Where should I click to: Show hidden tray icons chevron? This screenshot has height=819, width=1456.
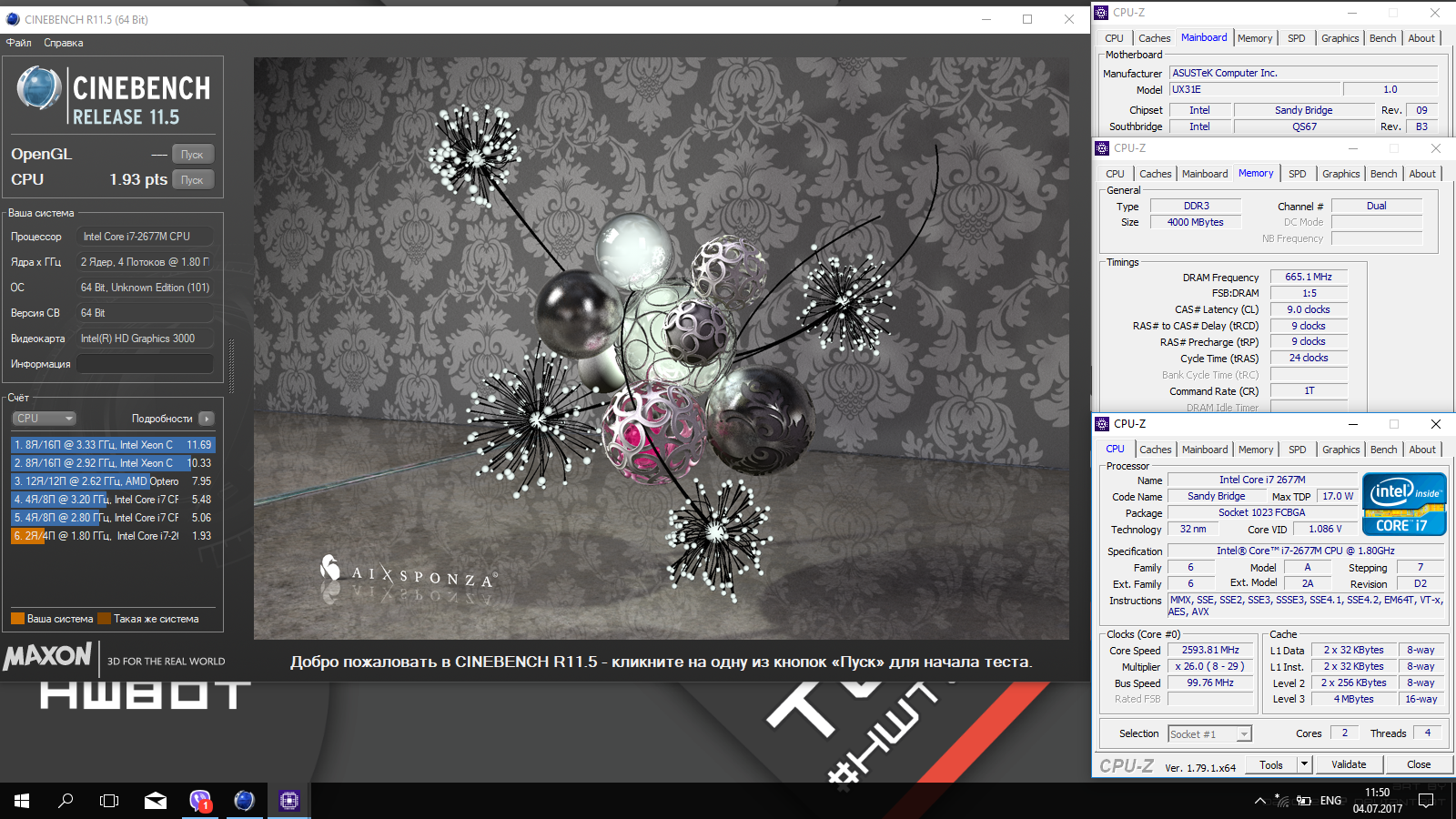tap(1259, 801)
